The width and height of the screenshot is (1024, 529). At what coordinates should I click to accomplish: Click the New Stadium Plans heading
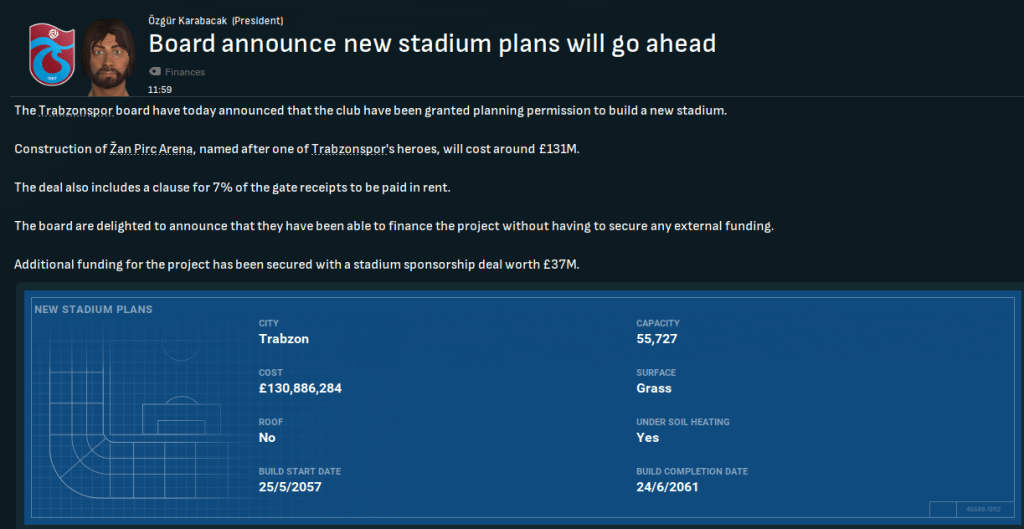(93, 309)
